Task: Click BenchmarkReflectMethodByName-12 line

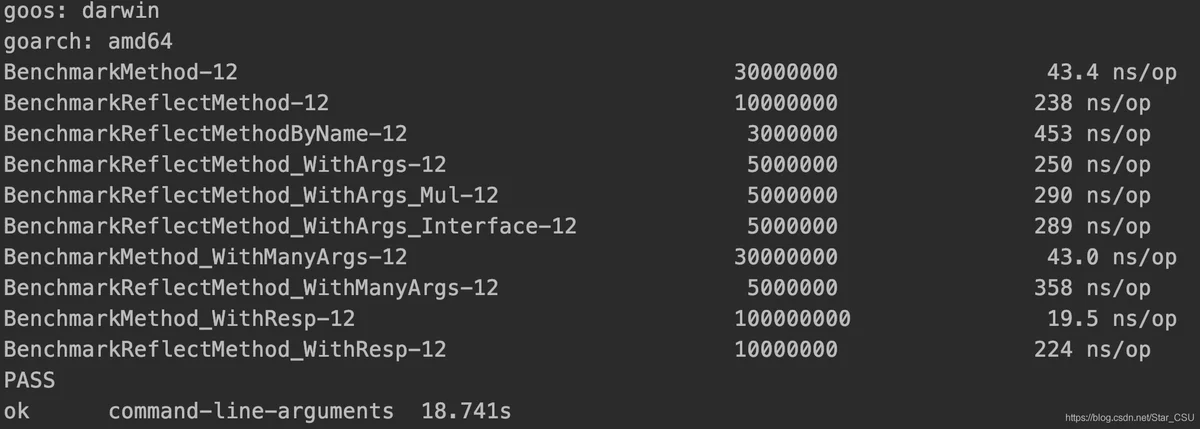Action: (x=577, y=134)
